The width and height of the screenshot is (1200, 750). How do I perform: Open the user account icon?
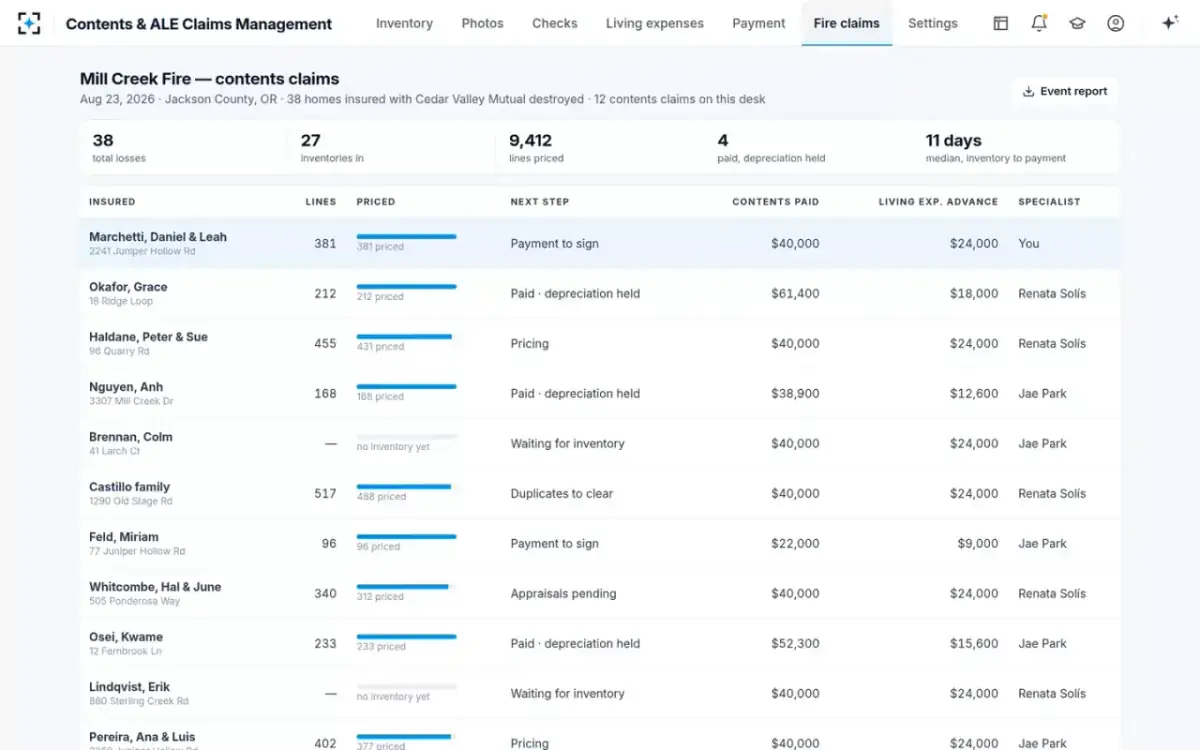pos(1116,23)
